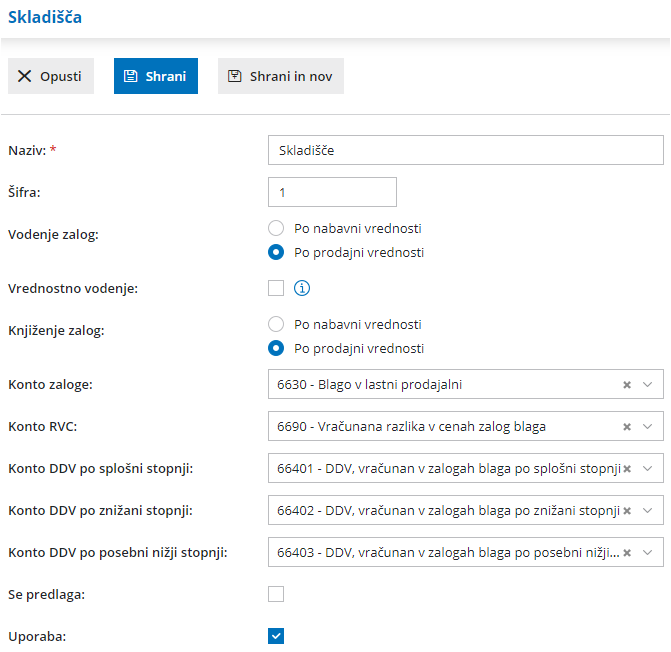This screenshot has height=652, width=671.
Task: Open the Konto RVC dropdown arrow
Action: coord(648,427)
